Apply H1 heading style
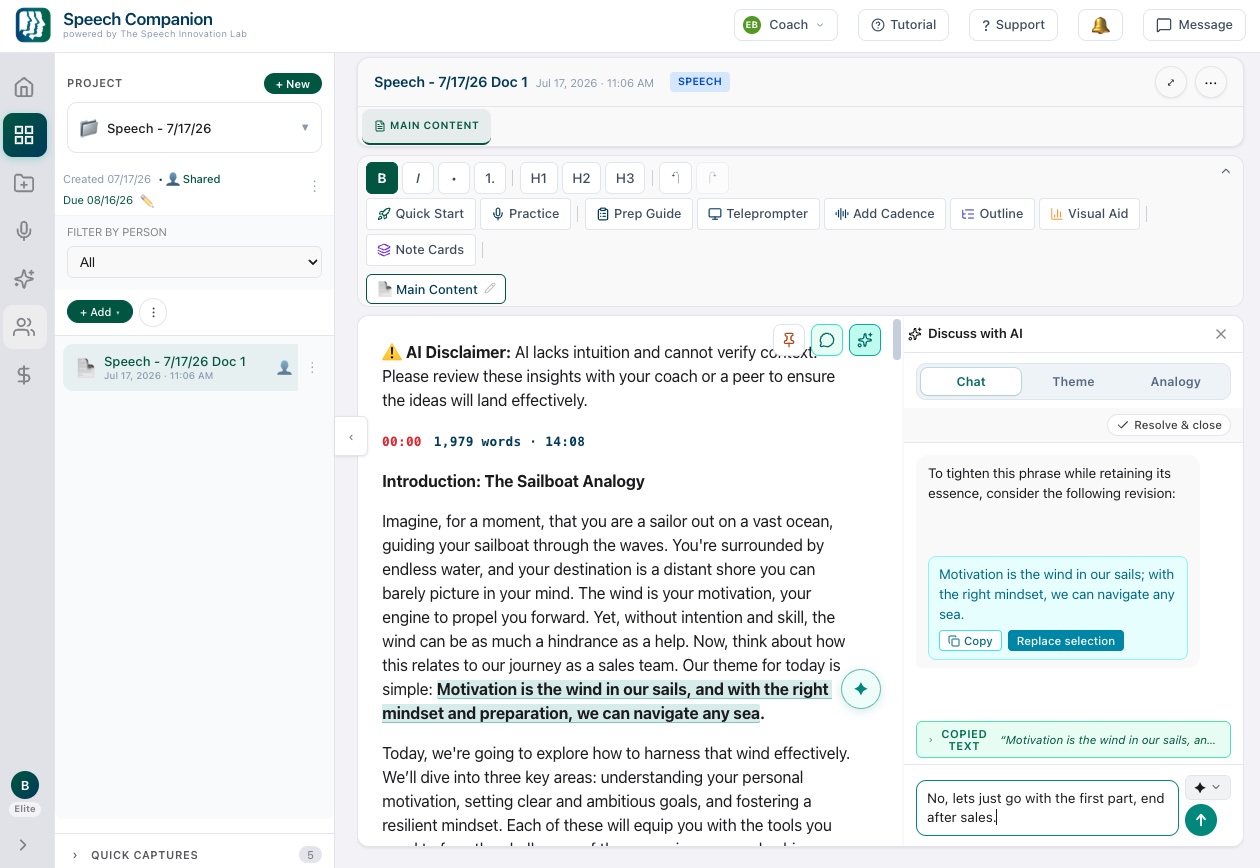This screenshot has width=1260, height=868. point(538,178)
